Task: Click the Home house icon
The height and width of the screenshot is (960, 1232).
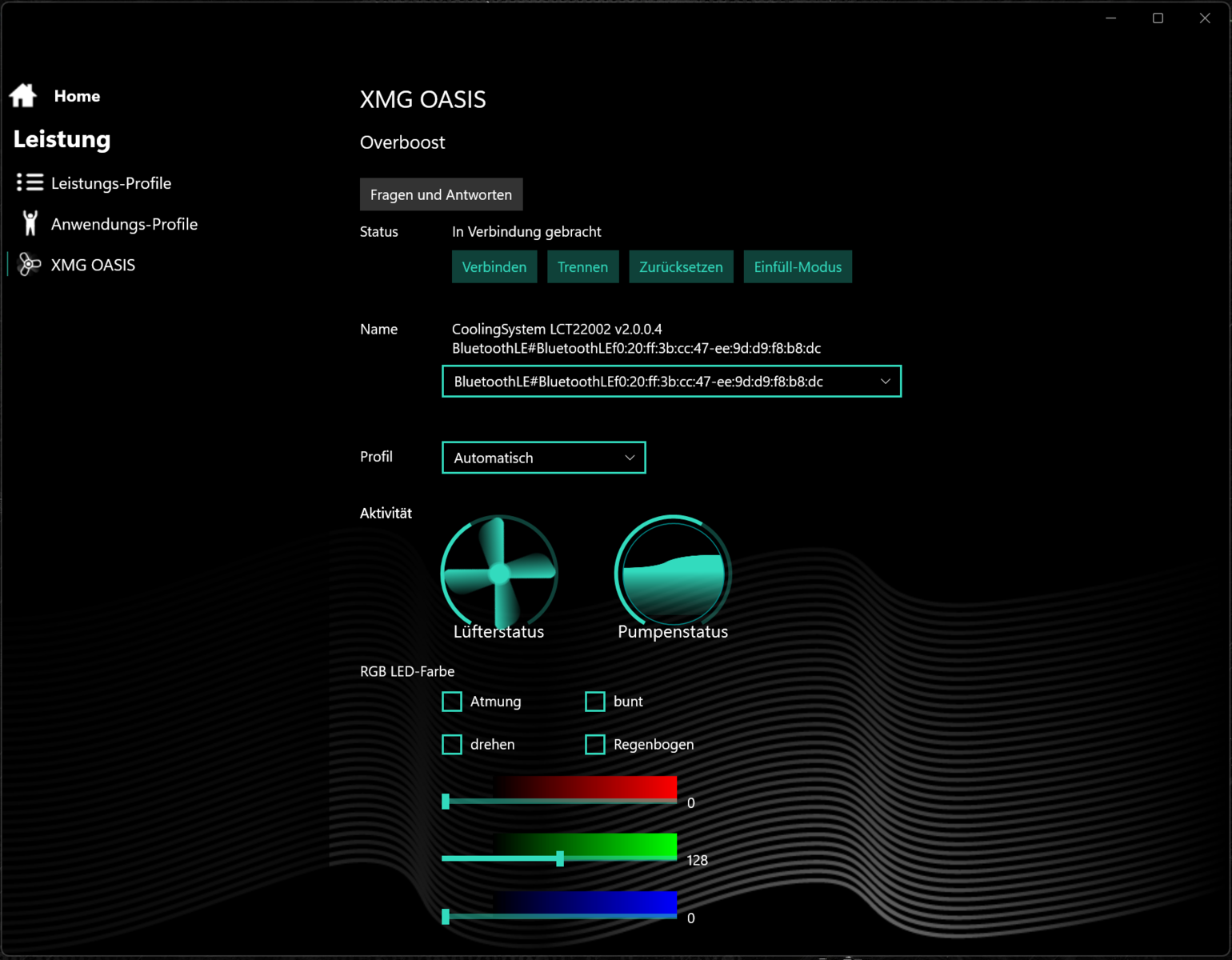Action: [23, 95]
